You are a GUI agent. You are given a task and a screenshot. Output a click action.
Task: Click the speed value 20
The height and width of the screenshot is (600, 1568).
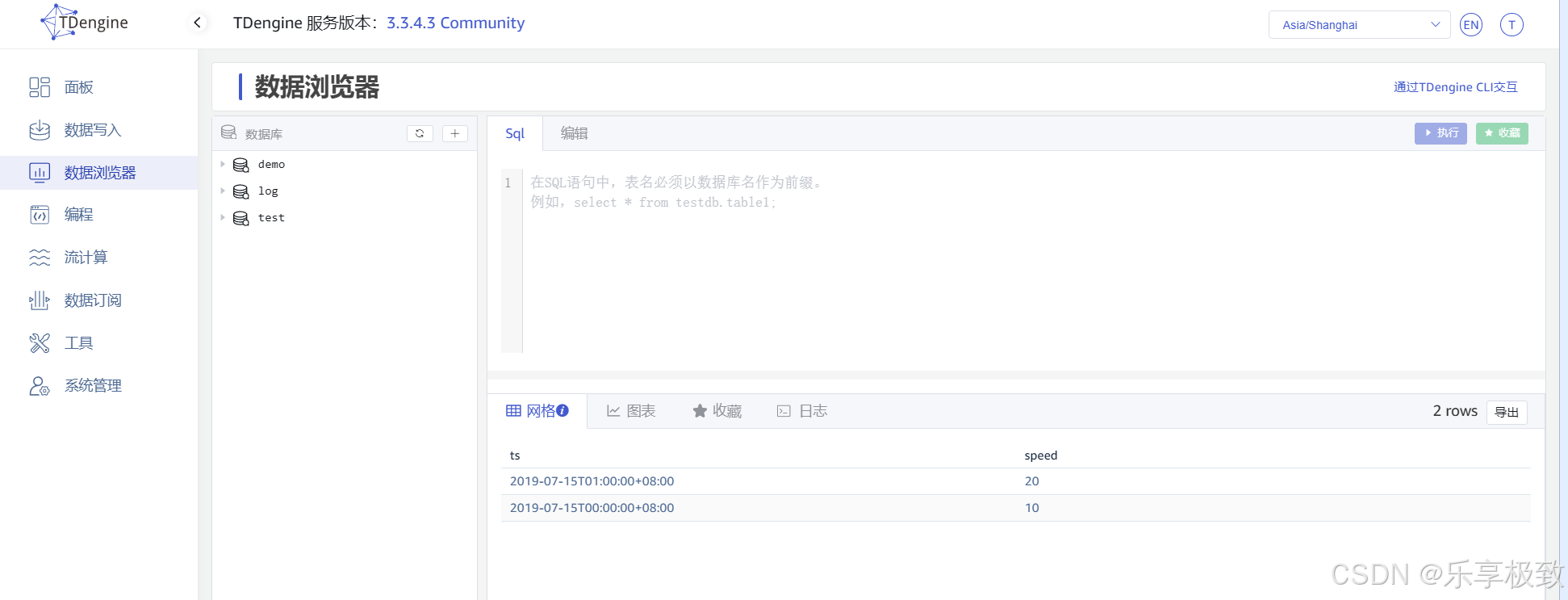click(1031, 481)
